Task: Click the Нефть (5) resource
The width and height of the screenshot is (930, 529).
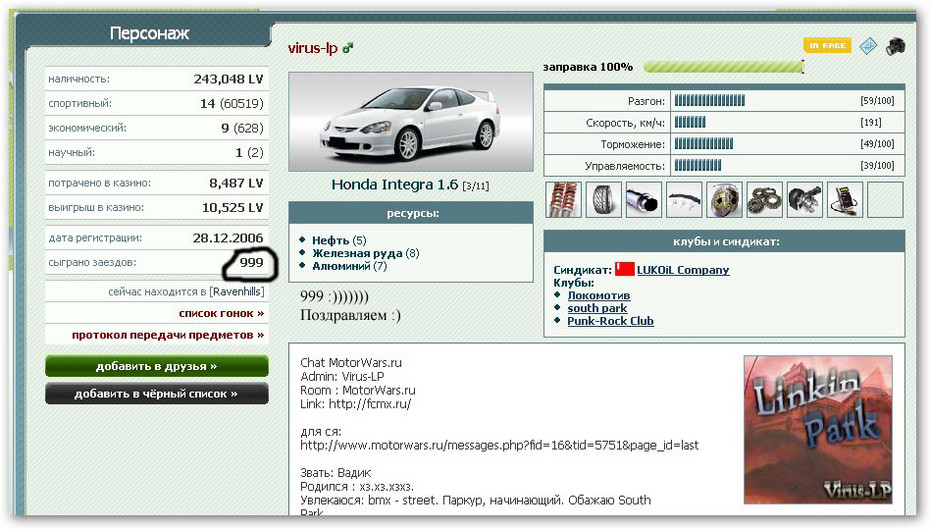Action: click(339, 240)
